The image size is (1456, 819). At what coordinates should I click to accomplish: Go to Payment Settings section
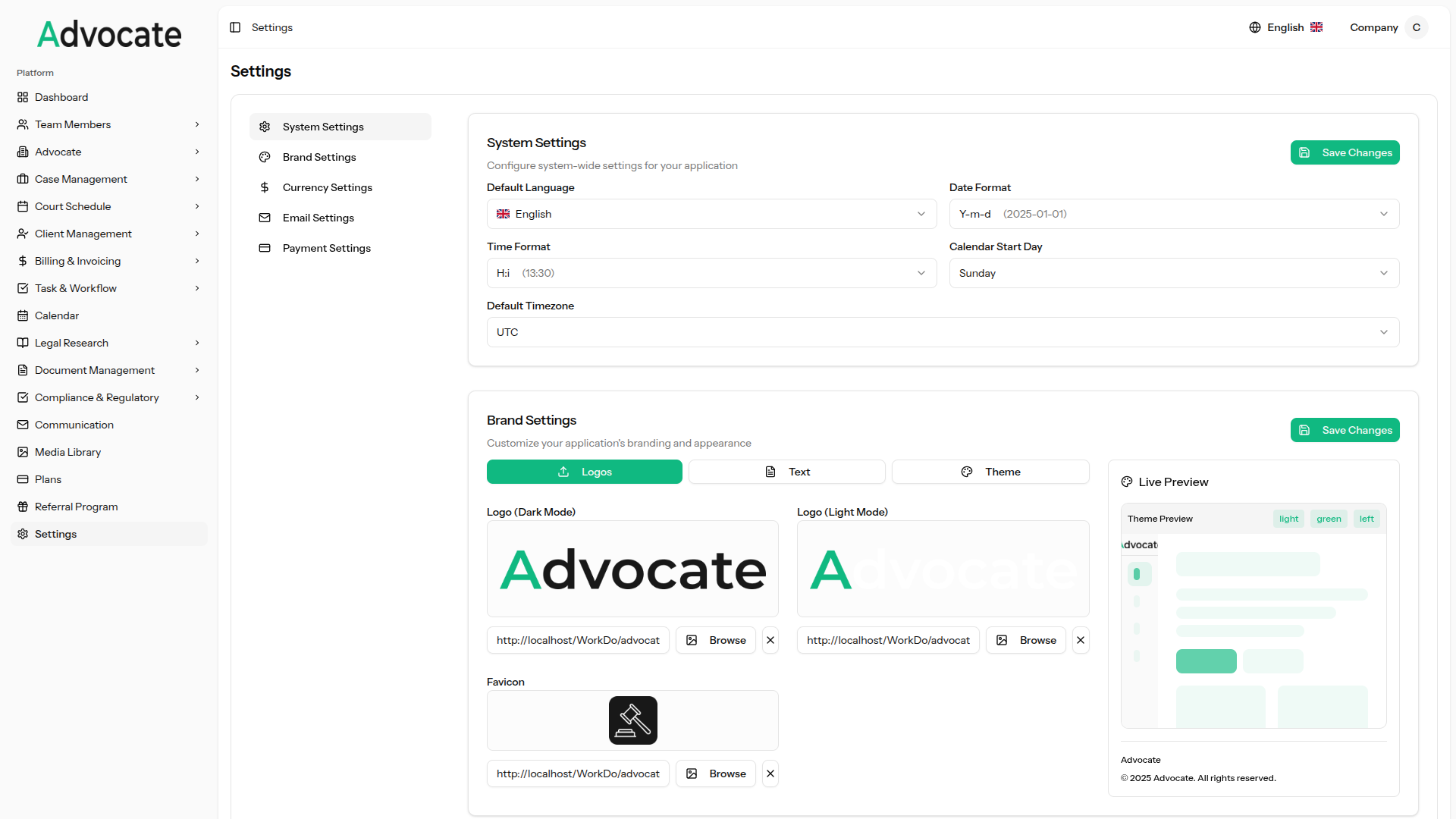coord(326,248)
